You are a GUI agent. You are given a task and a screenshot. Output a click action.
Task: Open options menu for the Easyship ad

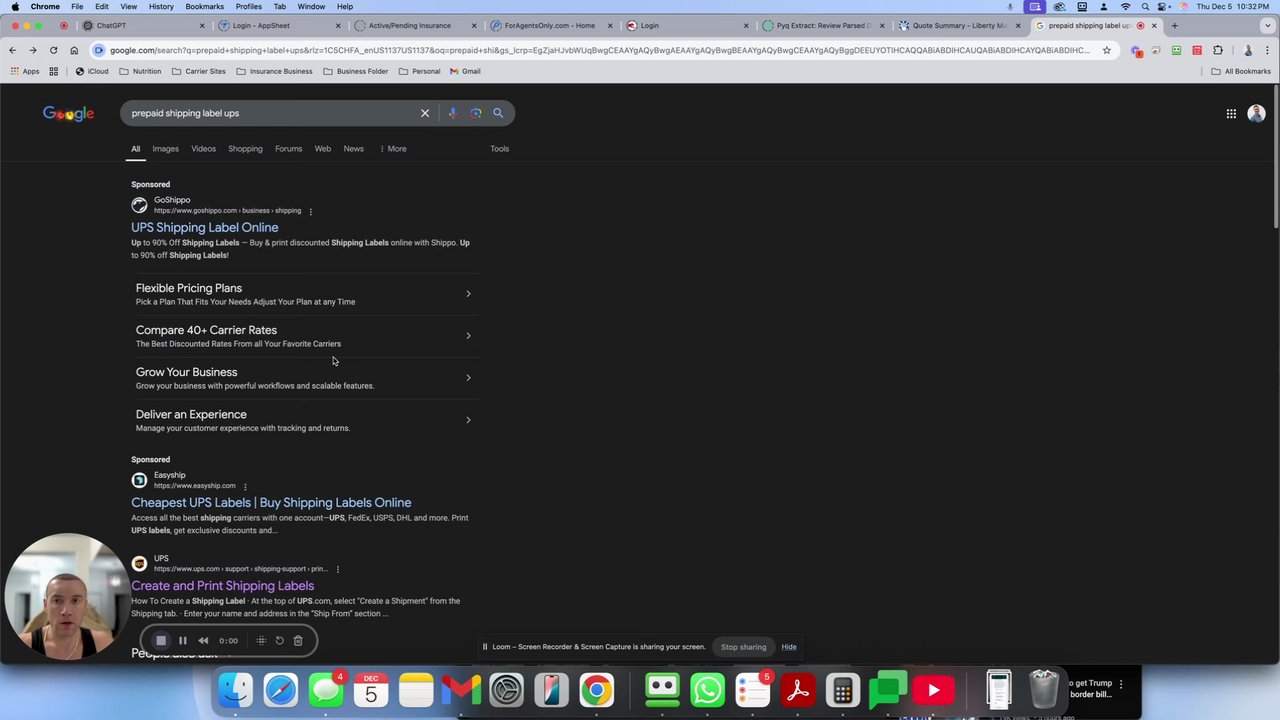245,486
